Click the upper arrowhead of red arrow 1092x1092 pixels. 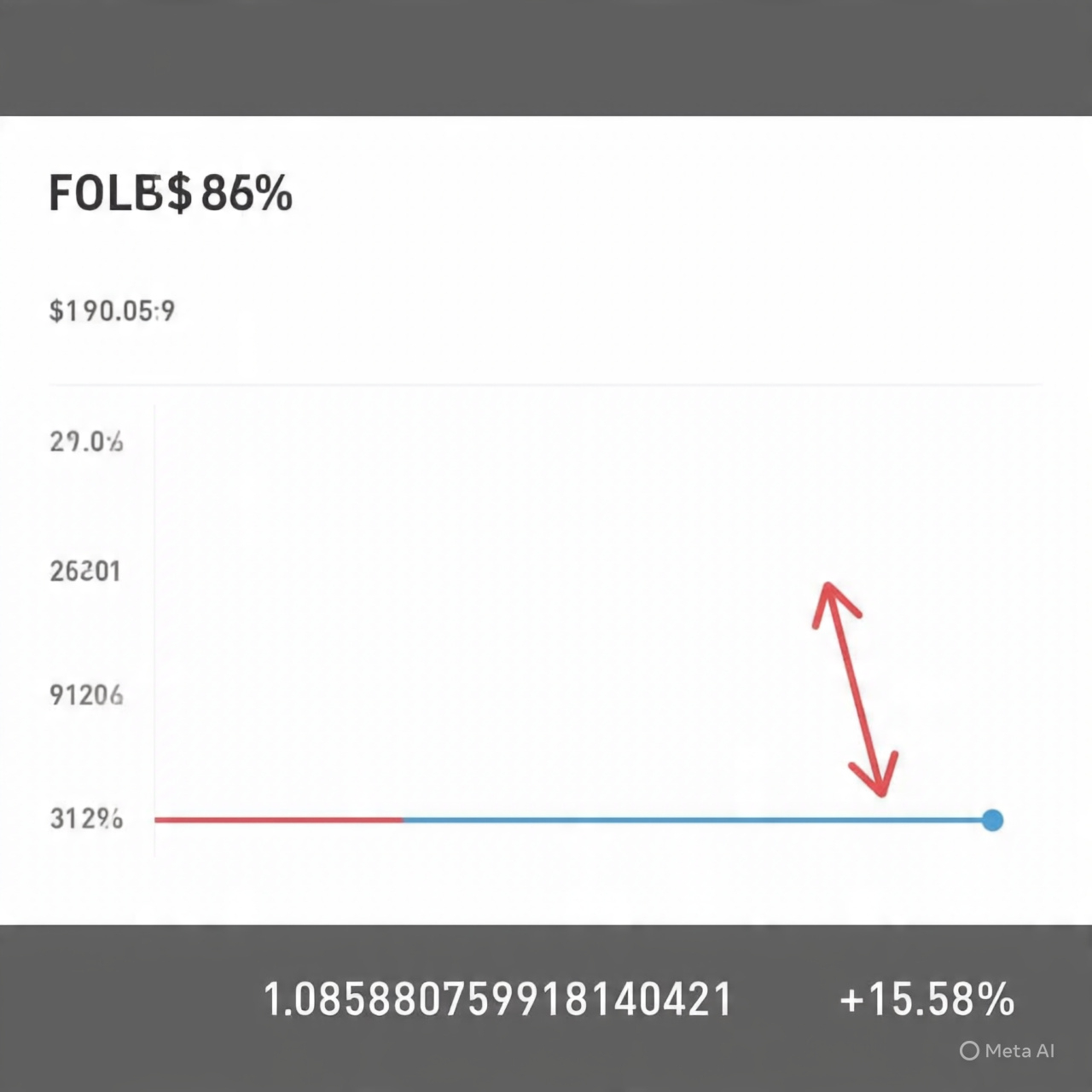pos(834,602)
